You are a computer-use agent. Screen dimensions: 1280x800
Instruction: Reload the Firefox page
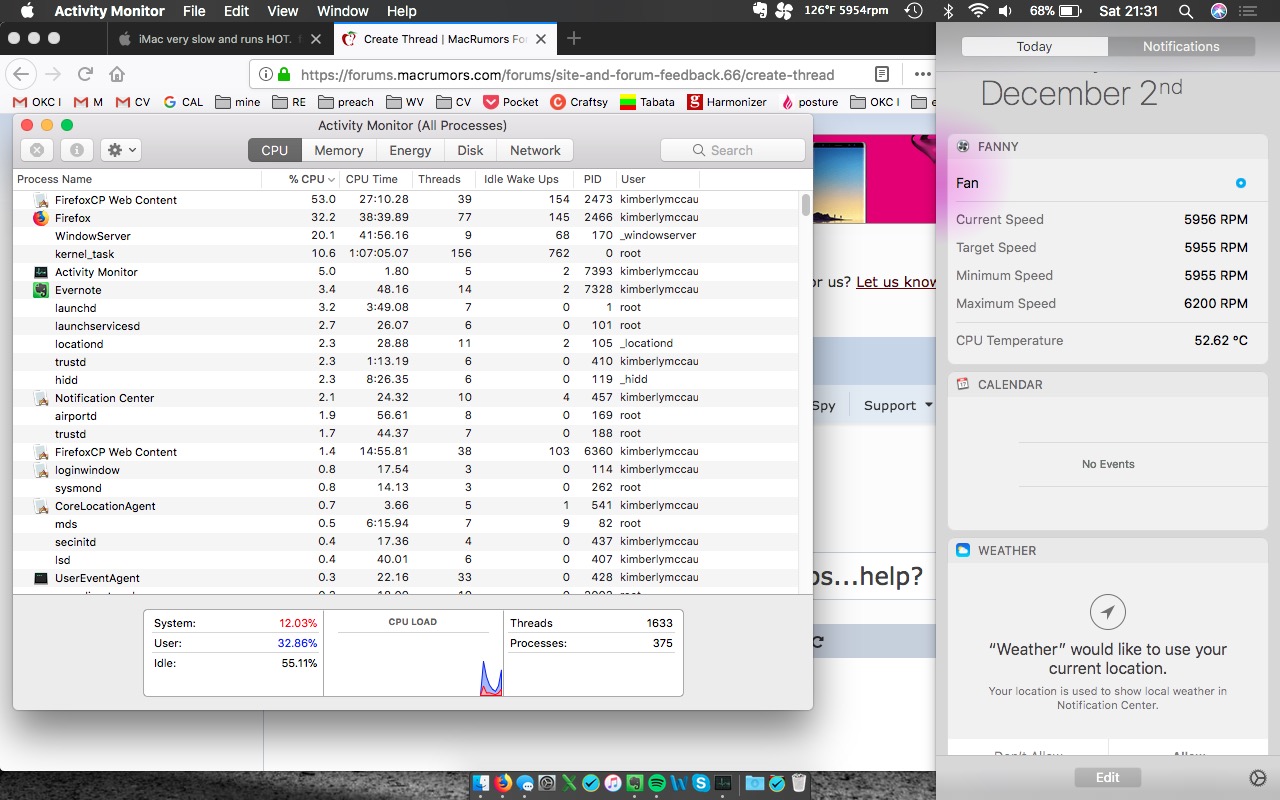[85, 74]
